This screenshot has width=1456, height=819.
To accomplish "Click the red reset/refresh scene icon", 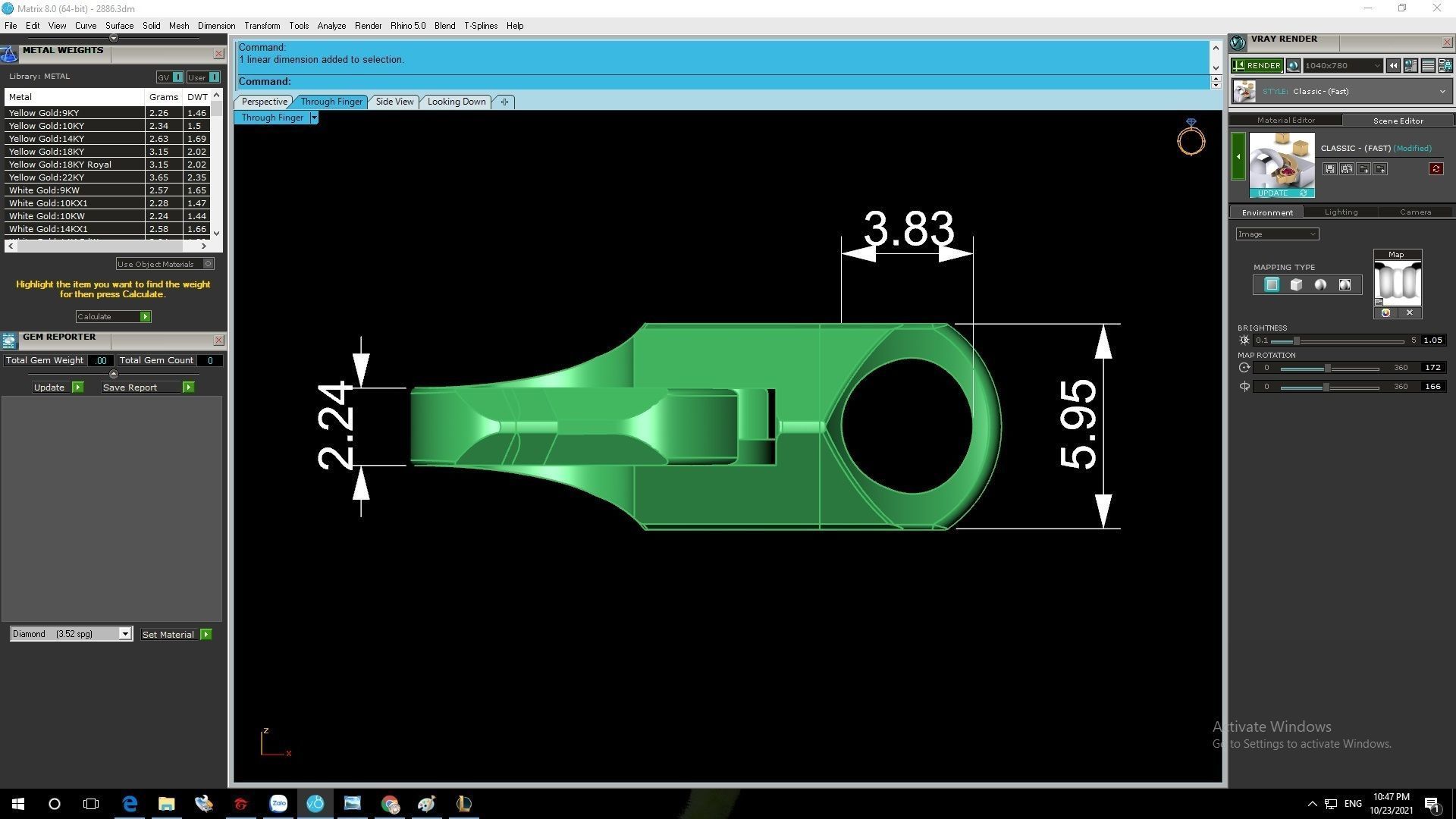I will (1436, 169).
